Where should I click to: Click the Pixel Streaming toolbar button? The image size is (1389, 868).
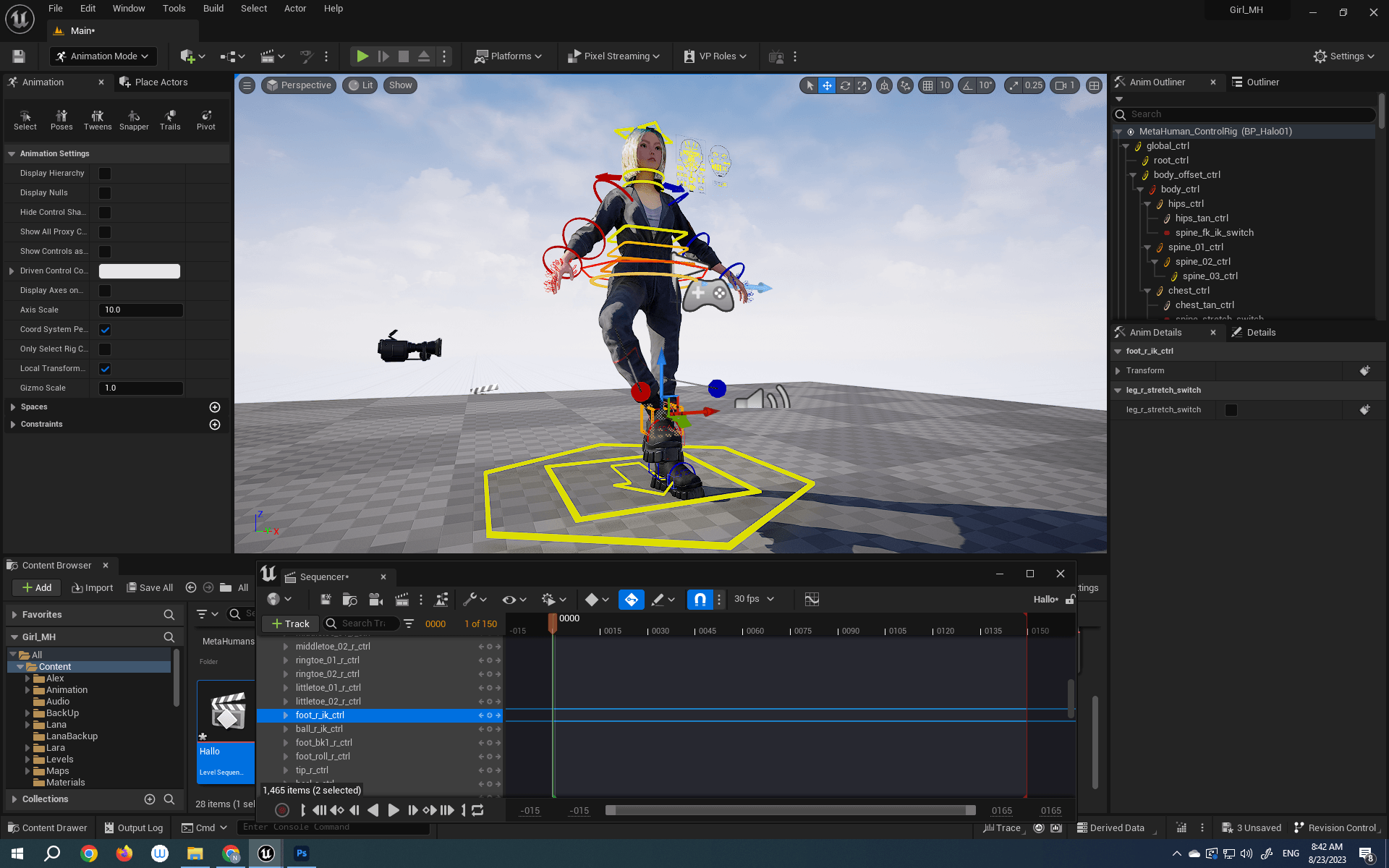pos(613,56)
